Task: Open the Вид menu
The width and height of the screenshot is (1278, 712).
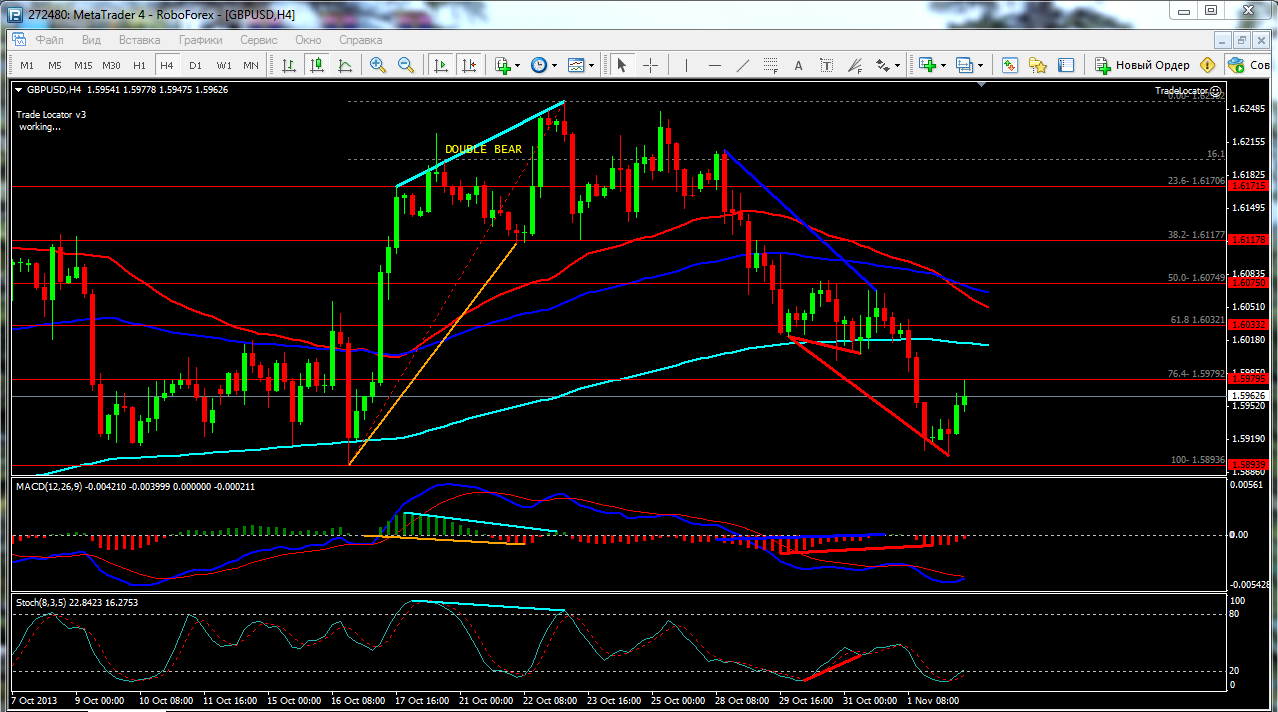Action: 91,40
